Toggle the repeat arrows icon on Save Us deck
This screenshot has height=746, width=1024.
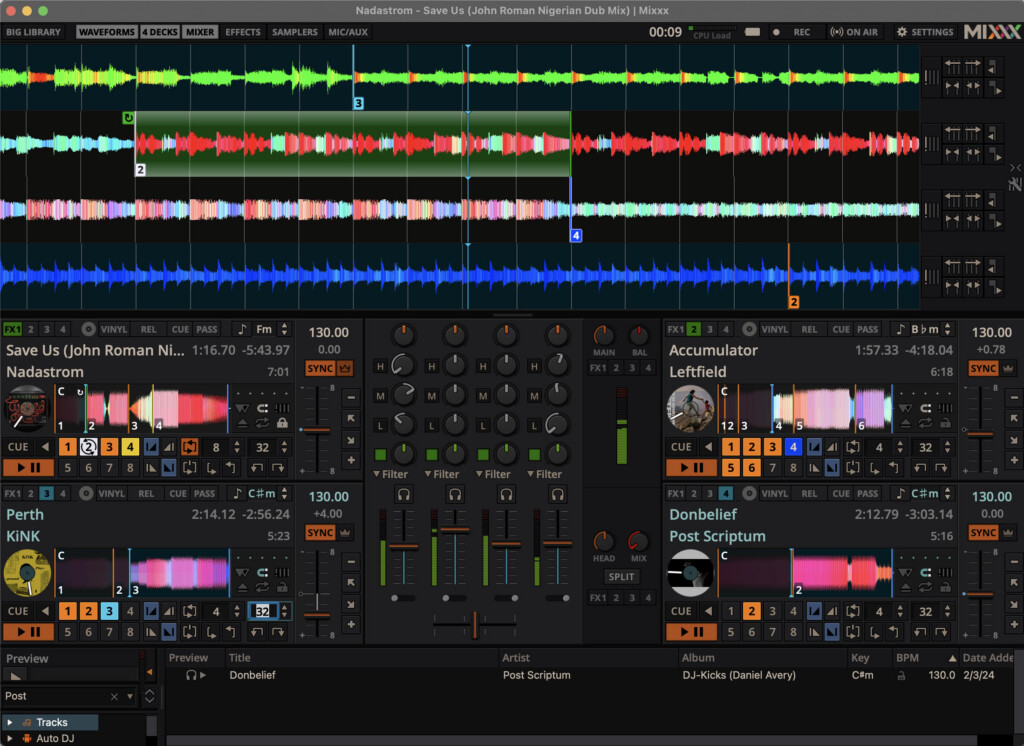[263, 423]
